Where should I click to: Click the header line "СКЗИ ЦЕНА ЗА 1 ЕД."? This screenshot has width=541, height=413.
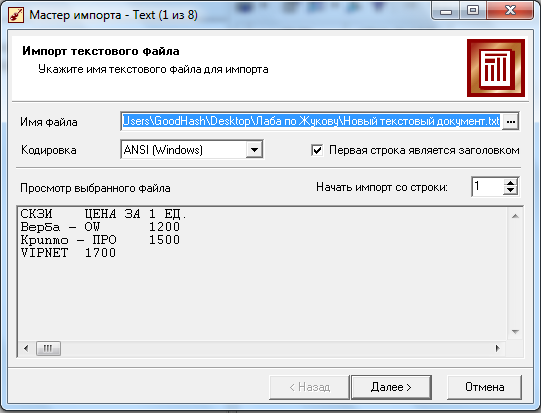[x=103, y=214]
